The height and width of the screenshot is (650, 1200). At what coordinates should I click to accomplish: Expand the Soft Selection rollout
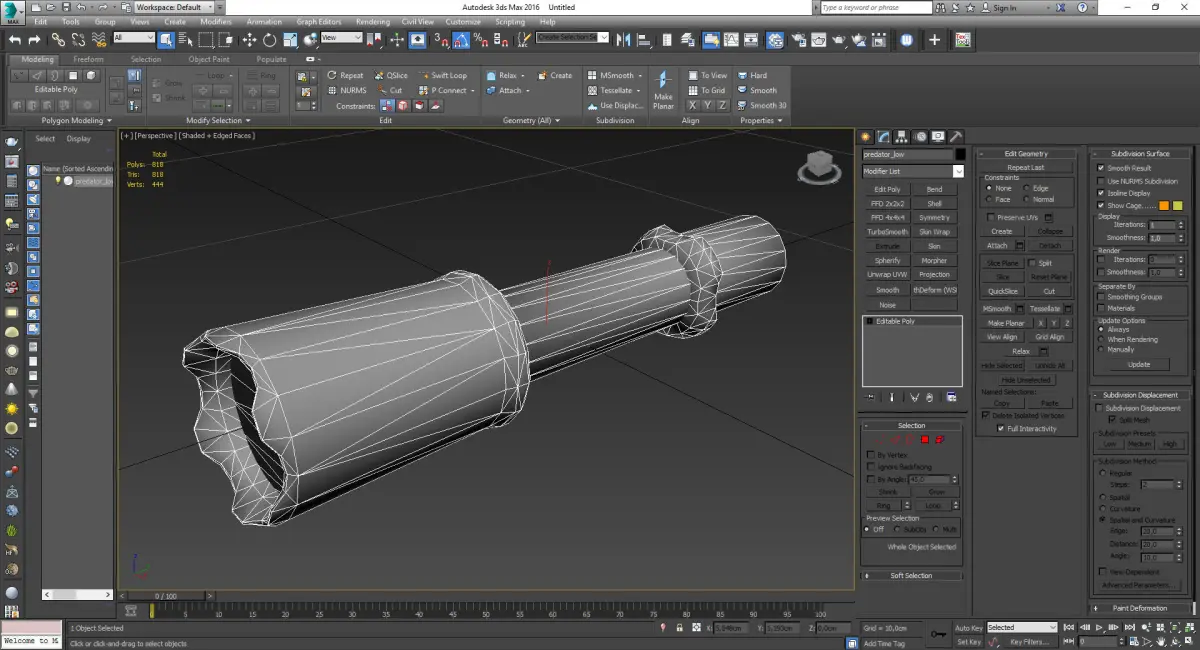[x=911, y=576]
